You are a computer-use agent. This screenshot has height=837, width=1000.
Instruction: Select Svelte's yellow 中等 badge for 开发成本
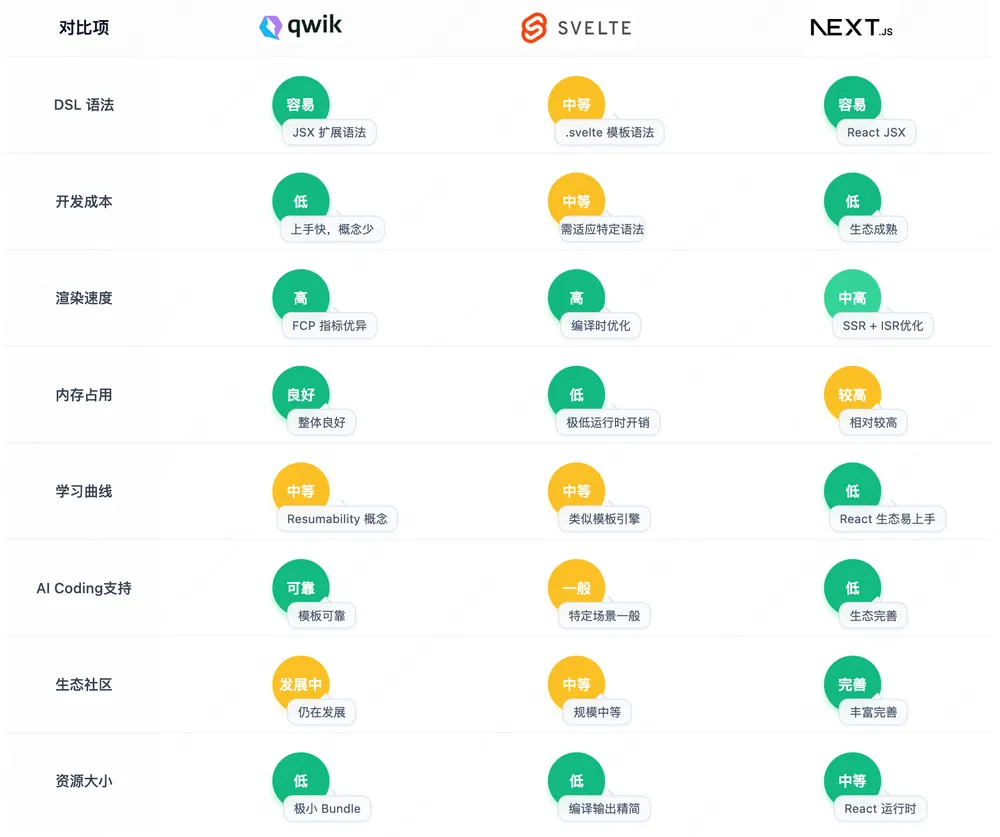(577, 201)
